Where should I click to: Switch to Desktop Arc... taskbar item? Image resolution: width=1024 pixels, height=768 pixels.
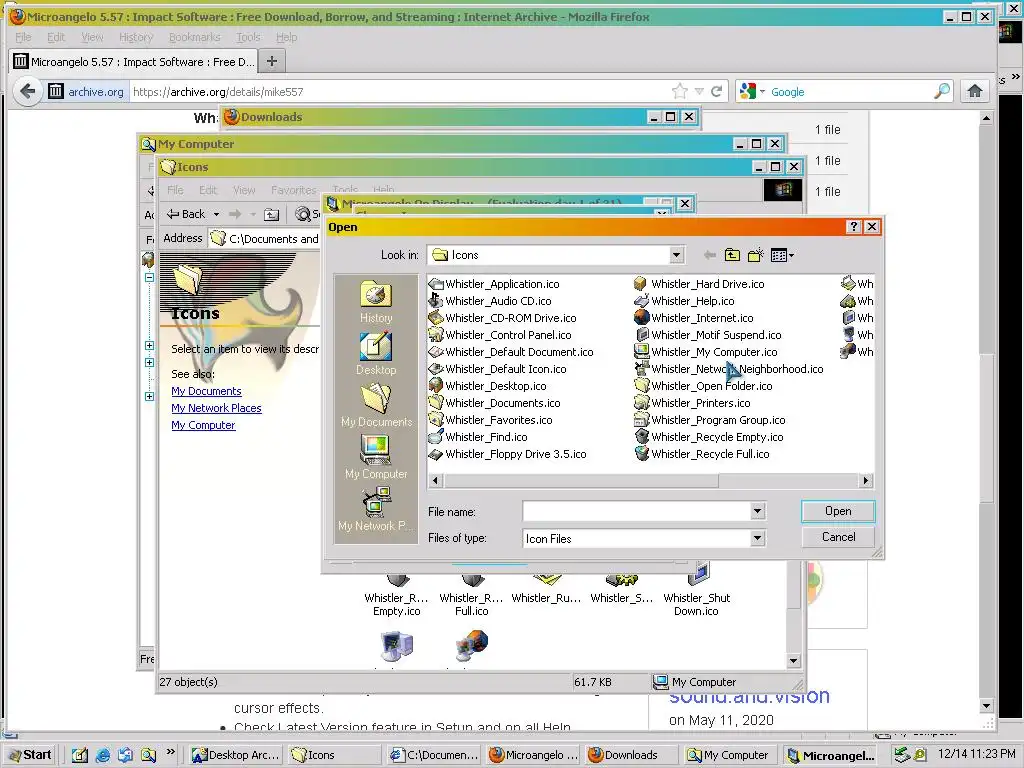click(236, 755)
